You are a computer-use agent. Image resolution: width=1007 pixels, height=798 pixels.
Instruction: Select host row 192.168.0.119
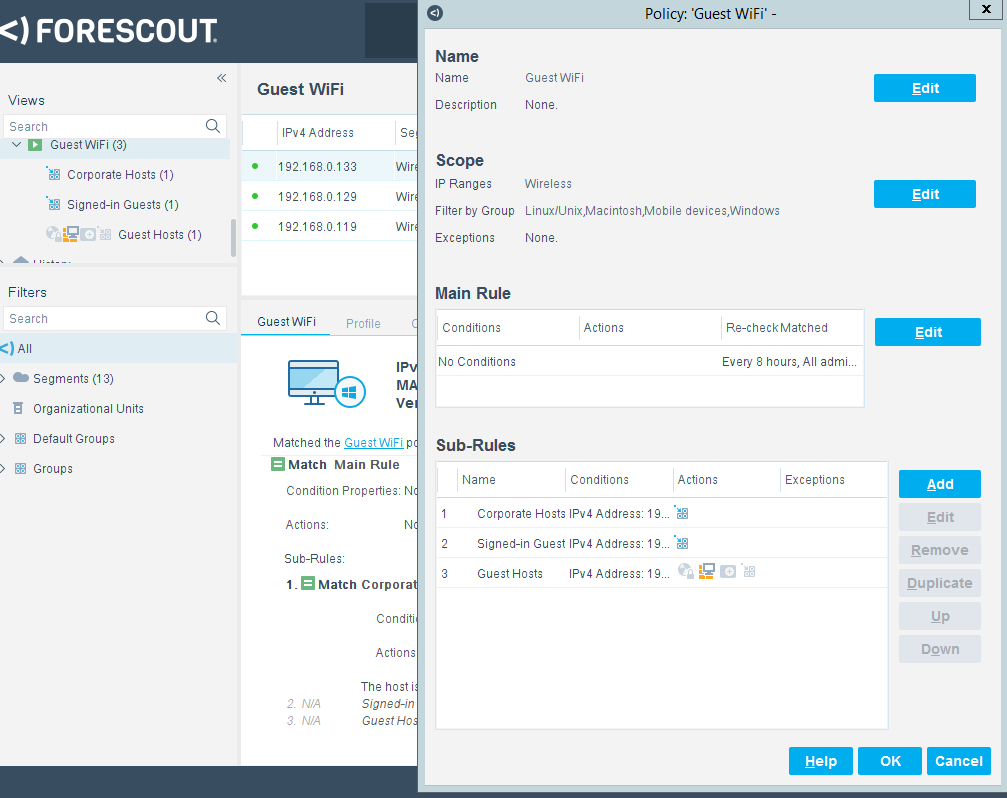pos(329,226)
